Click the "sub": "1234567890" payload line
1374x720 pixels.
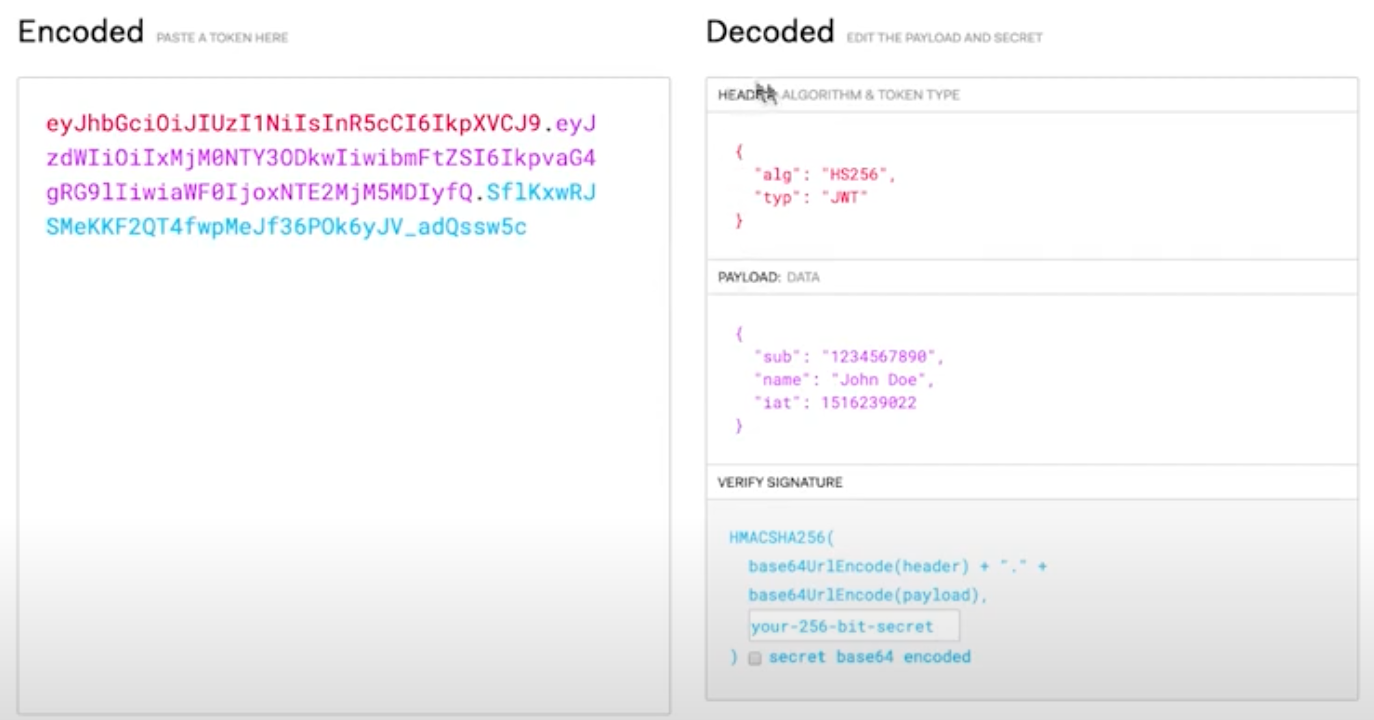(848, 357)
